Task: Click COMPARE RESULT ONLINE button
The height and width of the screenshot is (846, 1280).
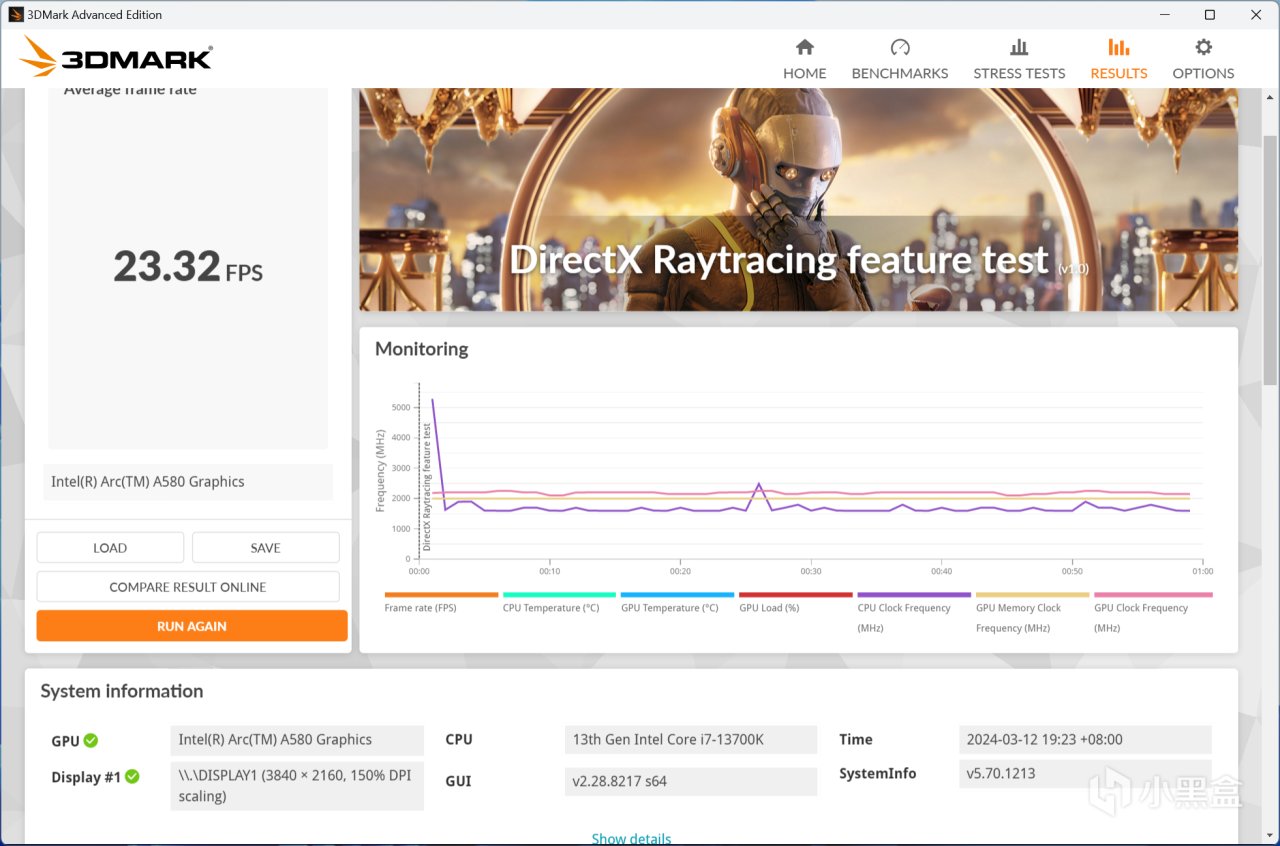Action: [x=188, y=587]
